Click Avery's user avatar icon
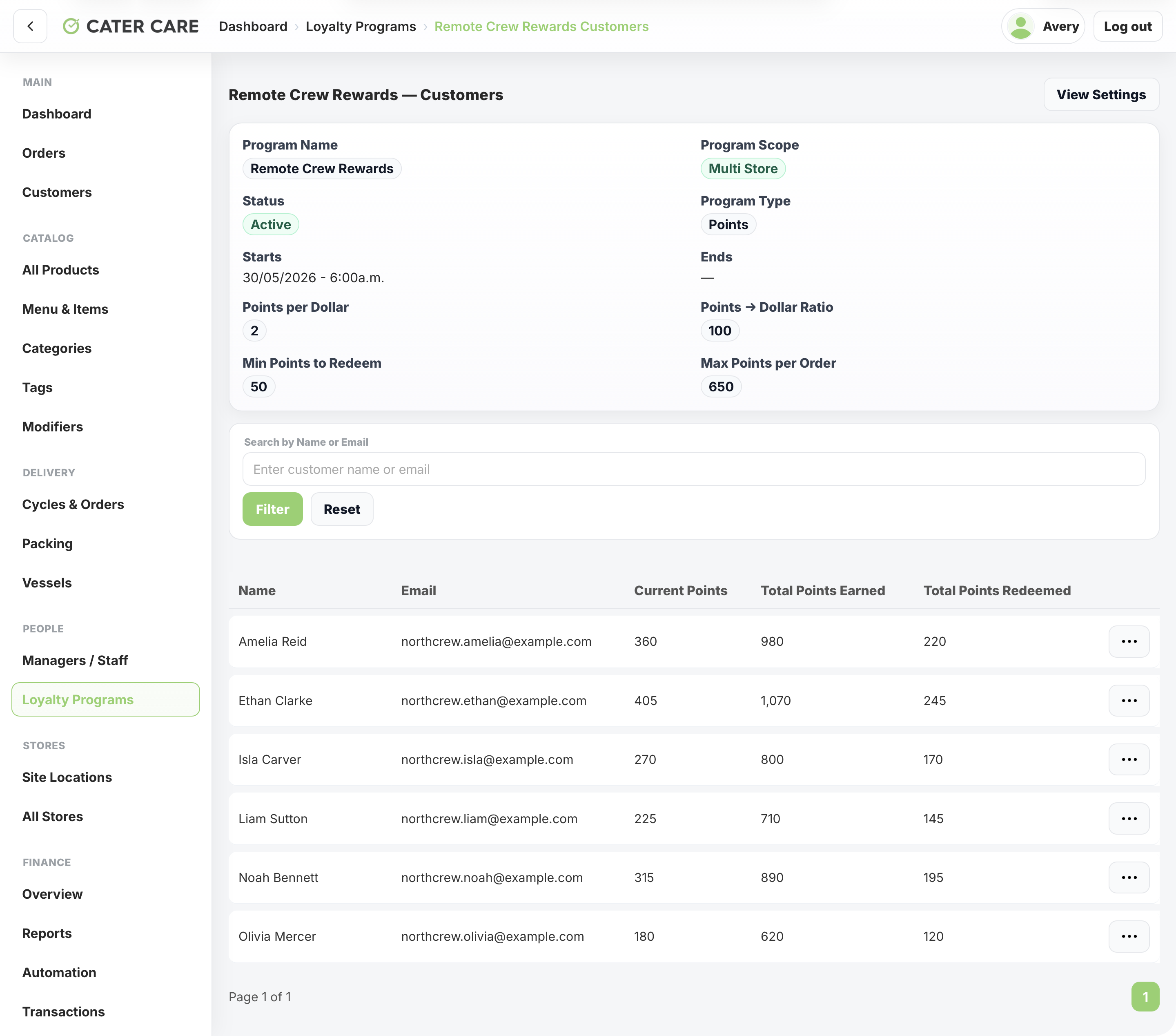 click(1021, 27)
